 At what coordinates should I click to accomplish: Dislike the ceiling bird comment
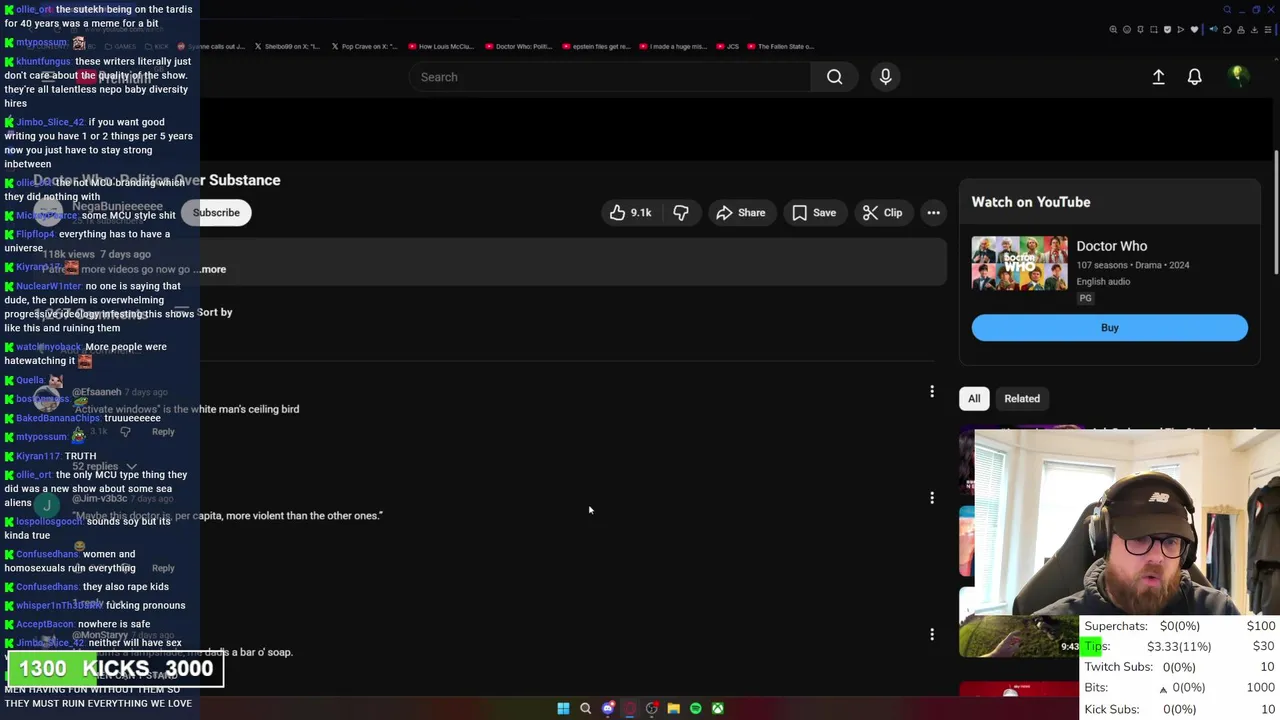coord(125,431)
